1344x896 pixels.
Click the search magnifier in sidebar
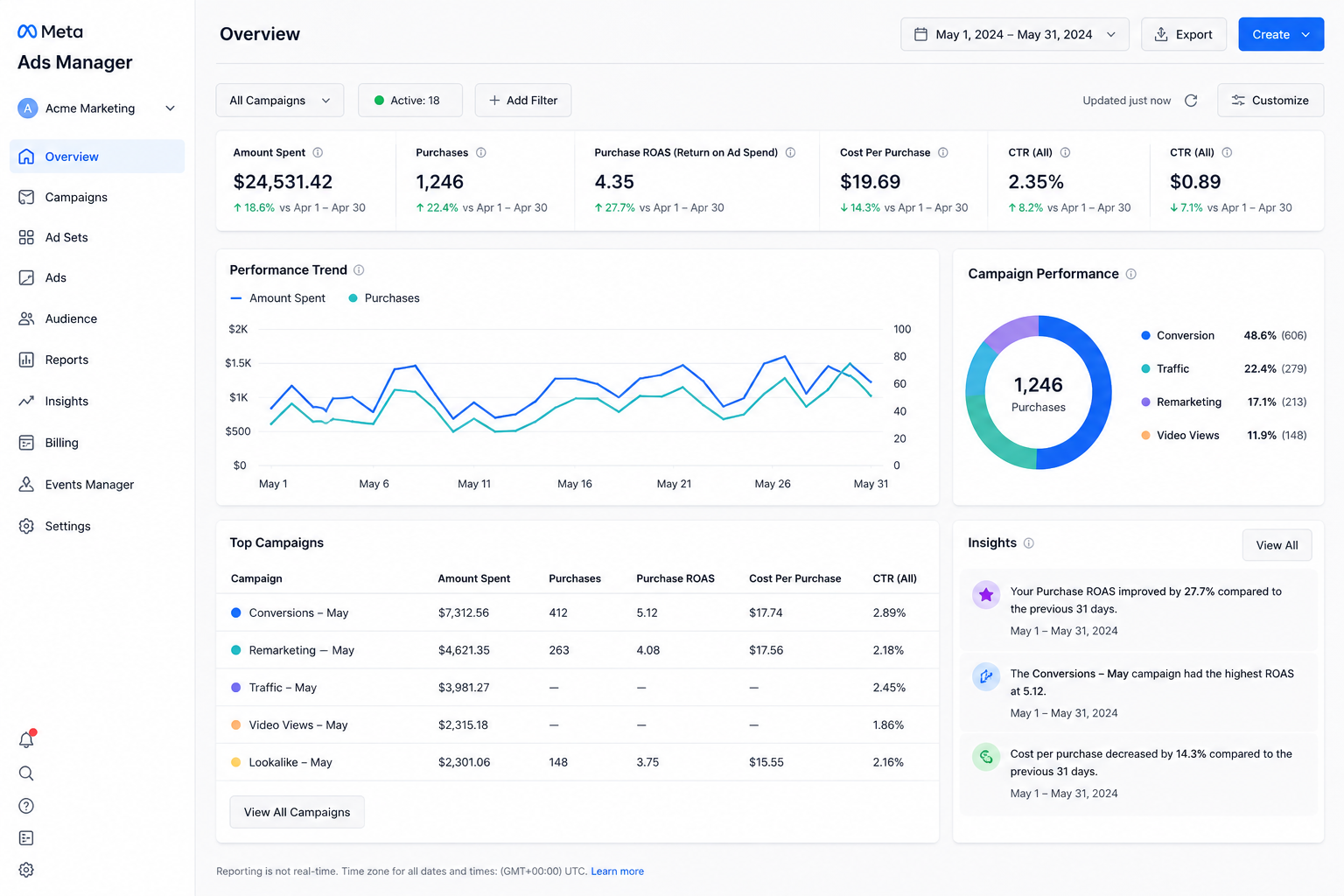coord(26,773)
